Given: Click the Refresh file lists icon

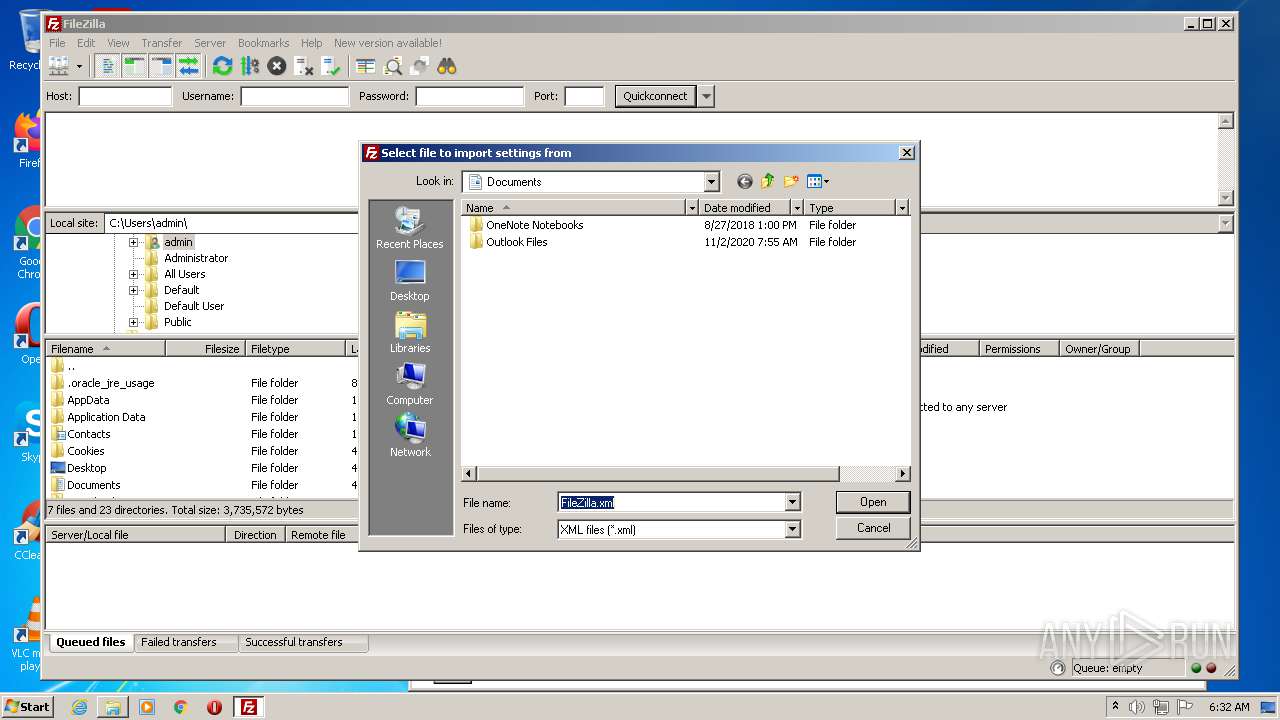Looking at the screenshot, I should (x=223, y=66).
